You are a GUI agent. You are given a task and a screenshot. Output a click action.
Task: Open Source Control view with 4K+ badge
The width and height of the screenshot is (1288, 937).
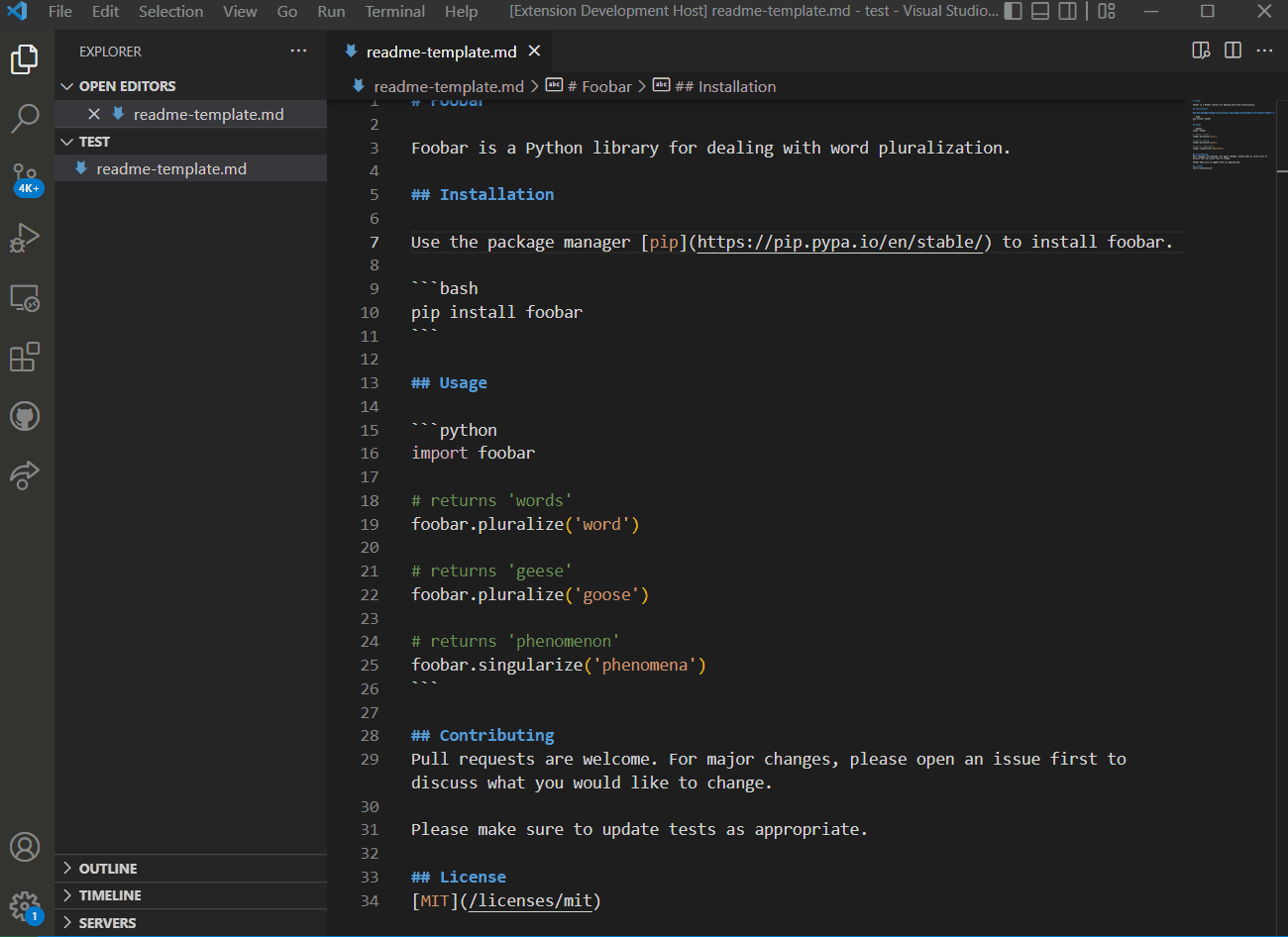[25, 178]
